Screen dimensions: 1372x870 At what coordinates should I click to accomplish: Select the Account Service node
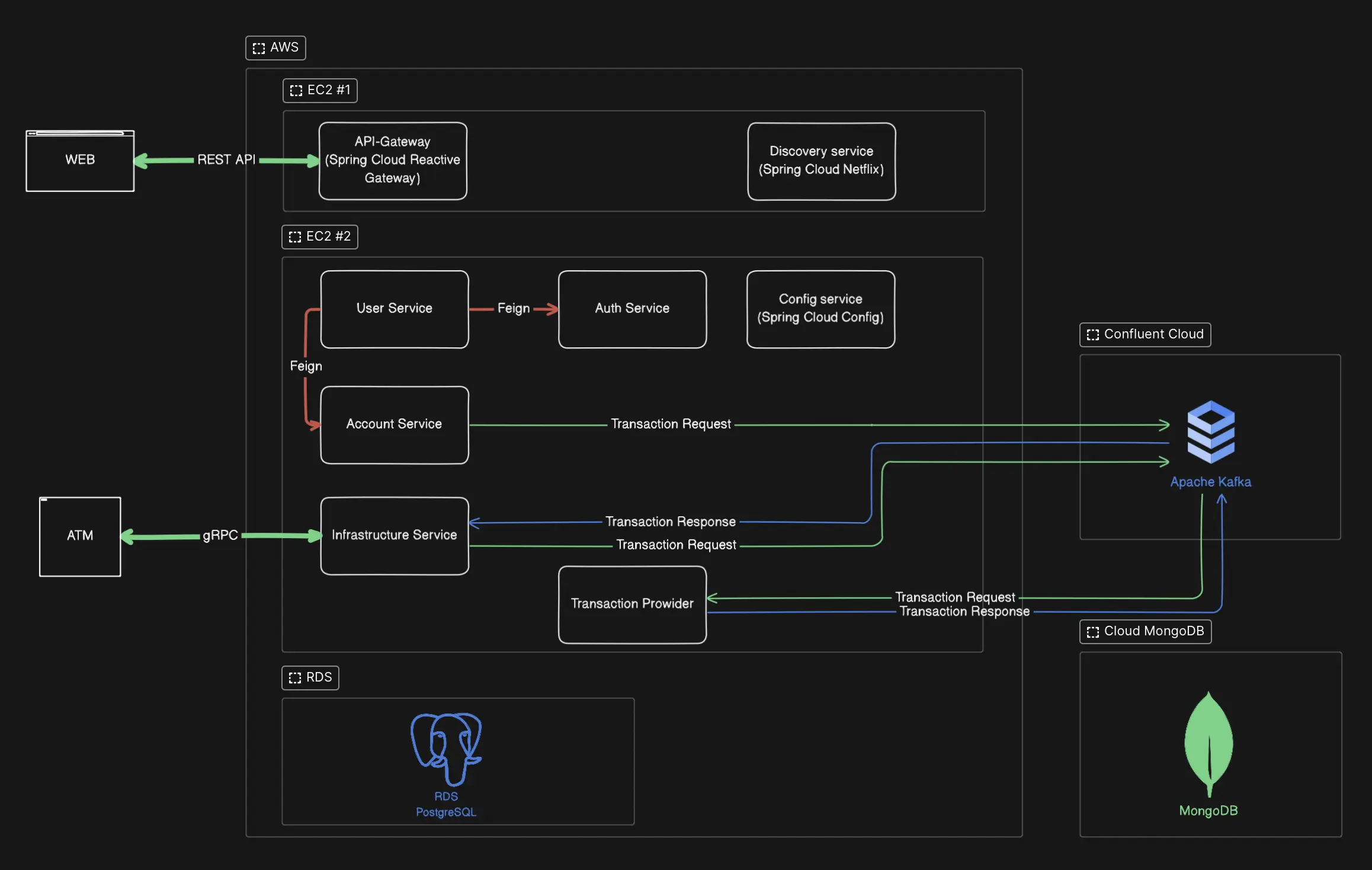(395, 424)
